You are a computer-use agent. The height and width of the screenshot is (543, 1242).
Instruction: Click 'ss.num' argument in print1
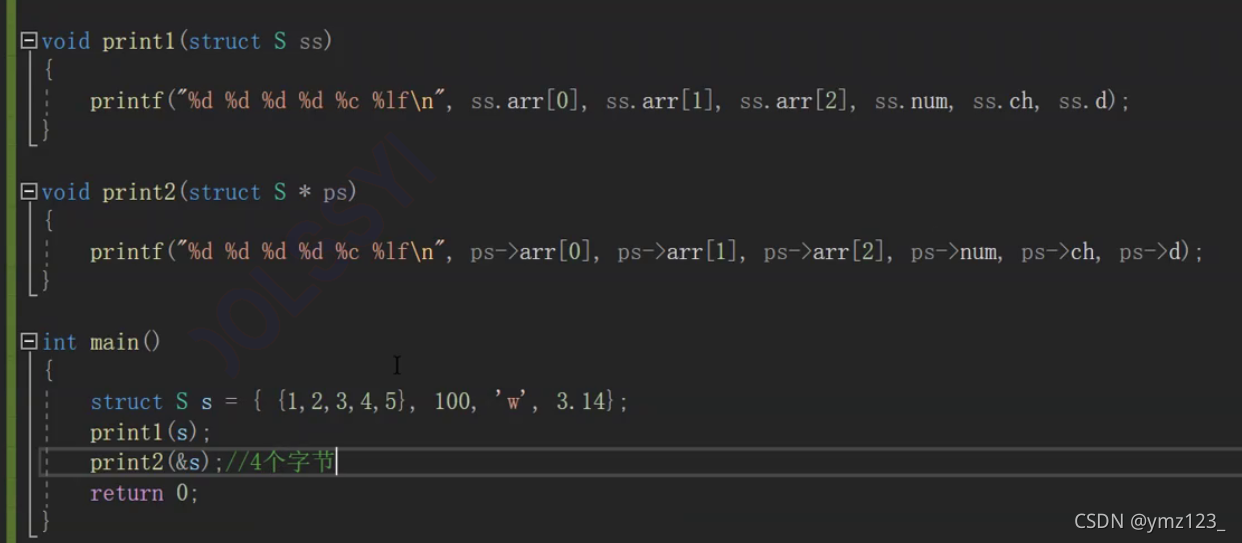coord(911,101)
